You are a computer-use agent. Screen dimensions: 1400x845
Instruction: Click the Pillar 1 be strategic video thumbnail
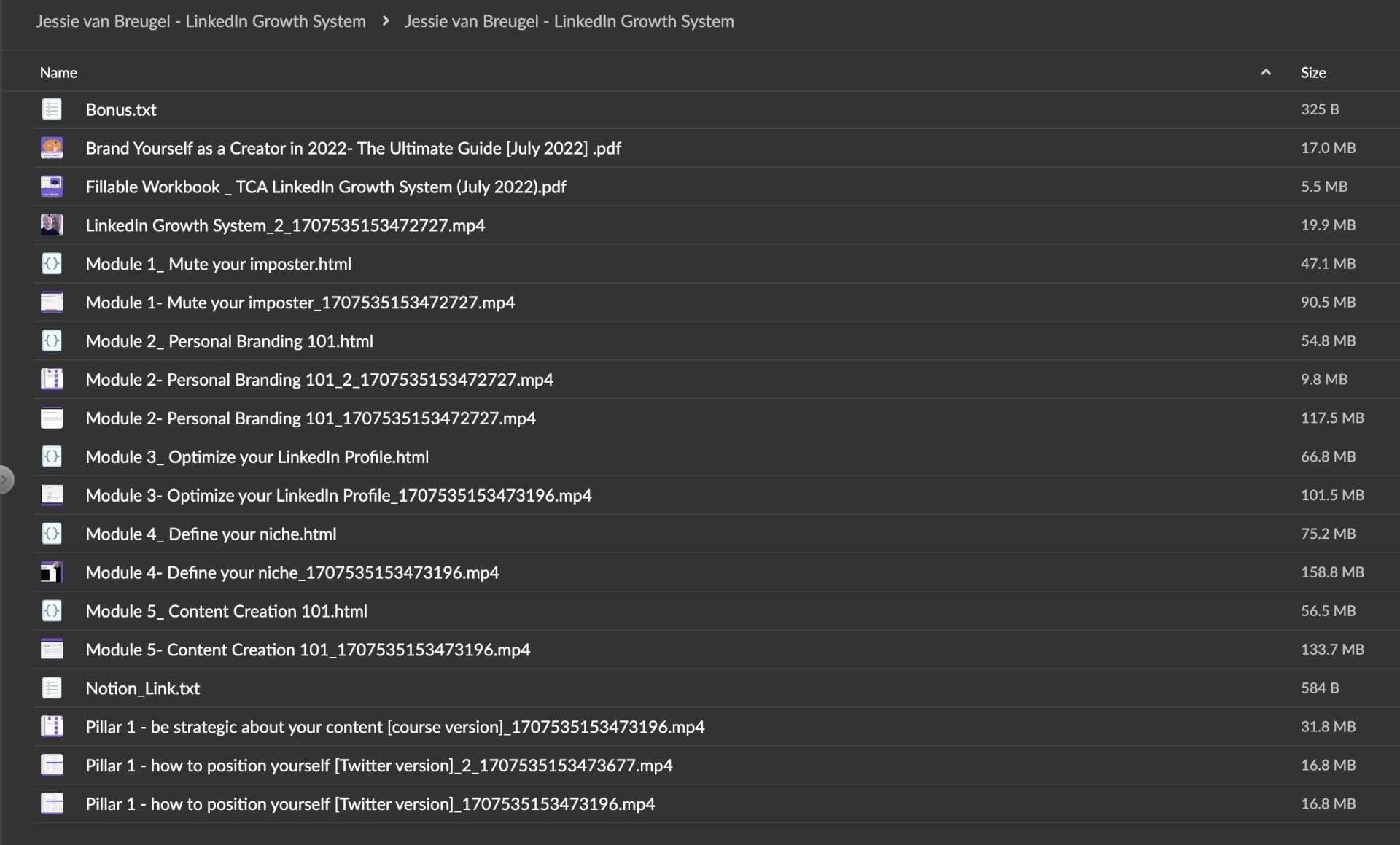click(52, 728)
